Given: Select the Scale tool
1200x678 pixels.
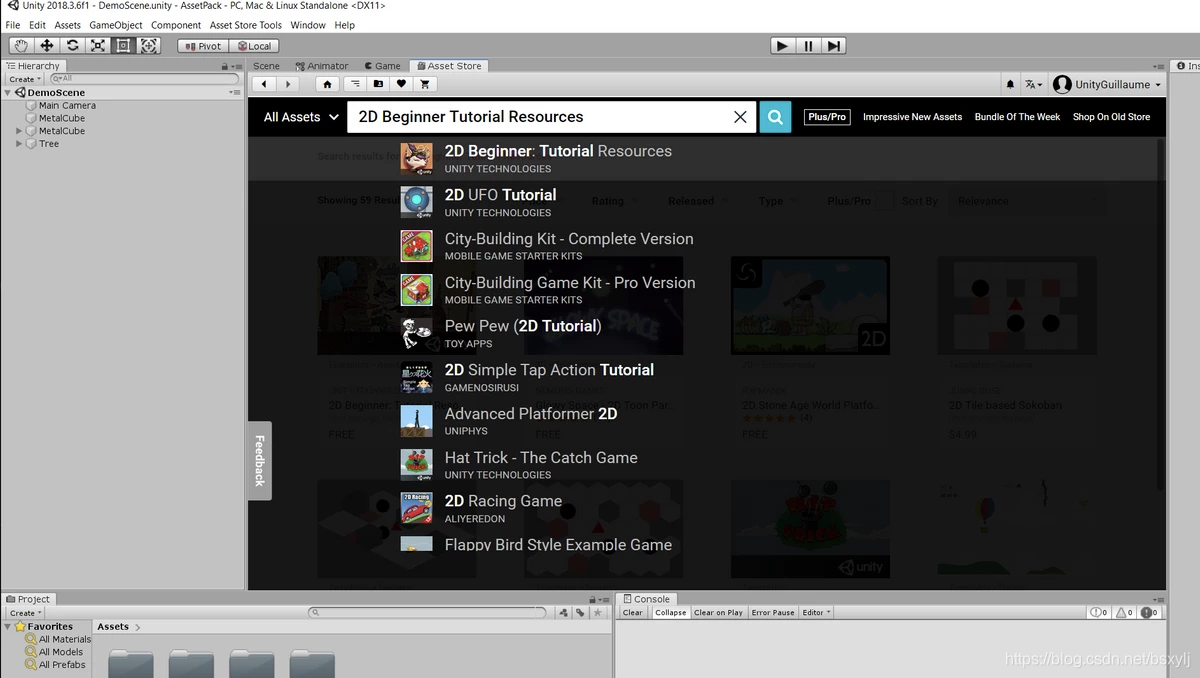Looking at the screenshot, I should (98, 45).
